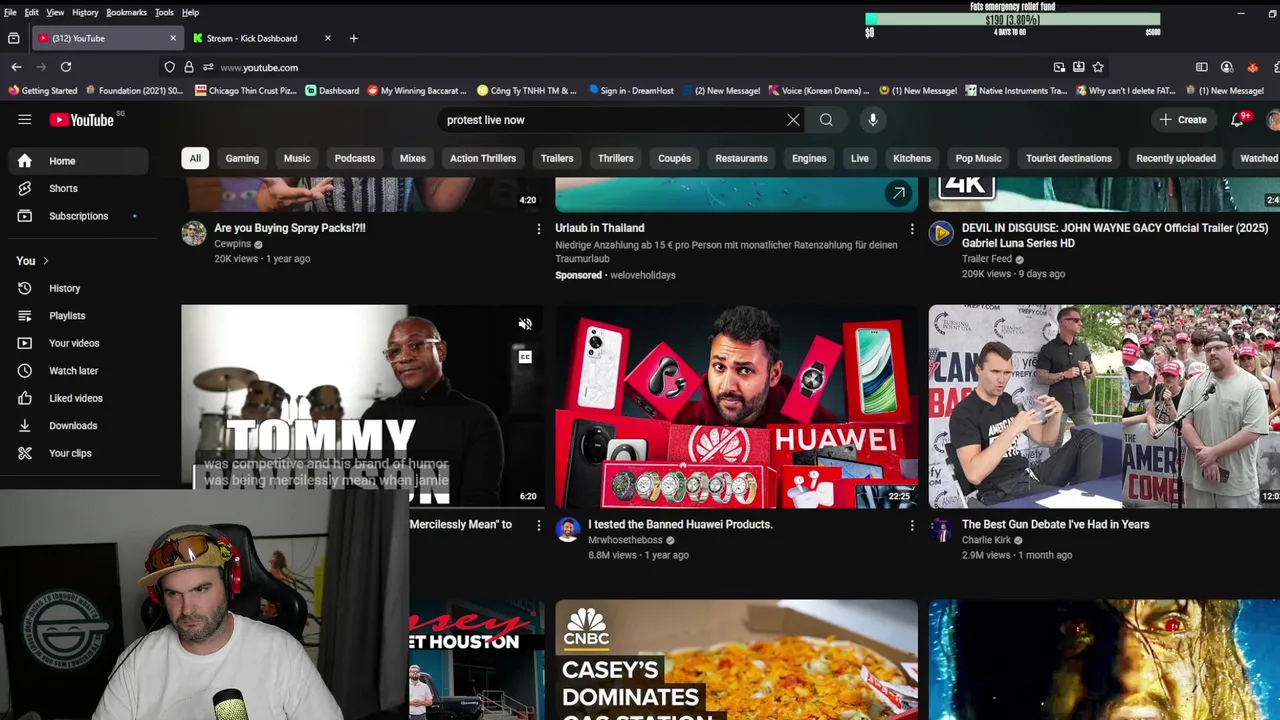
Task: Open the Firefox Bookmarks menu
Action: pos(126,12)
